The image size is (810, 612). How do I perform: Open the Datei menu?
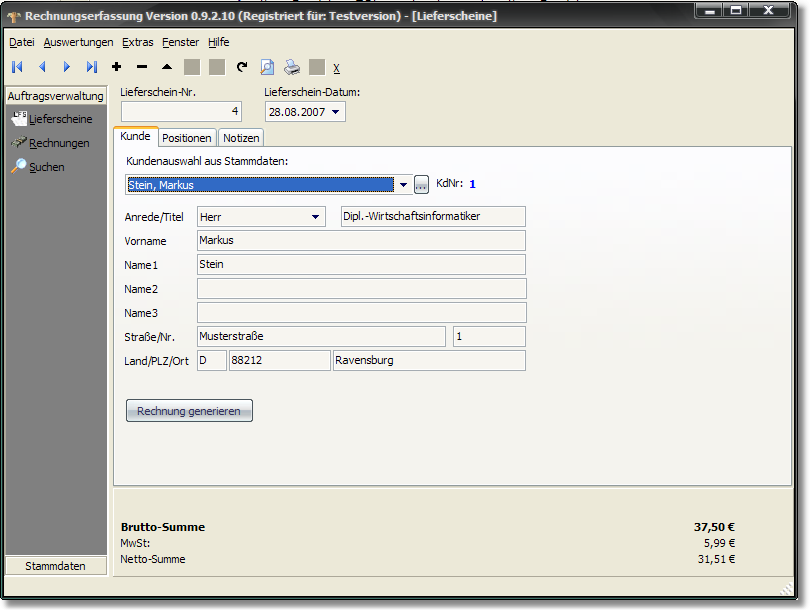22,42
